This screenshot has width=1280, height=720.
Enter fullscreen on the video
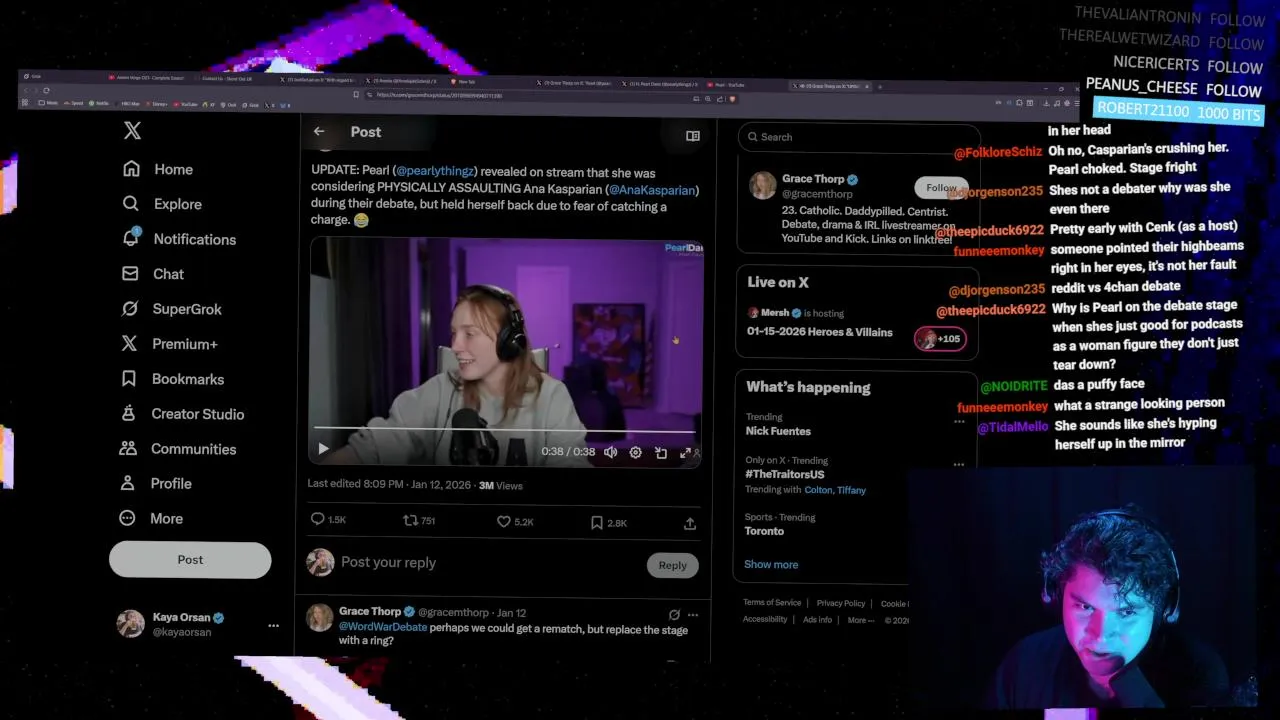point(686,453)
